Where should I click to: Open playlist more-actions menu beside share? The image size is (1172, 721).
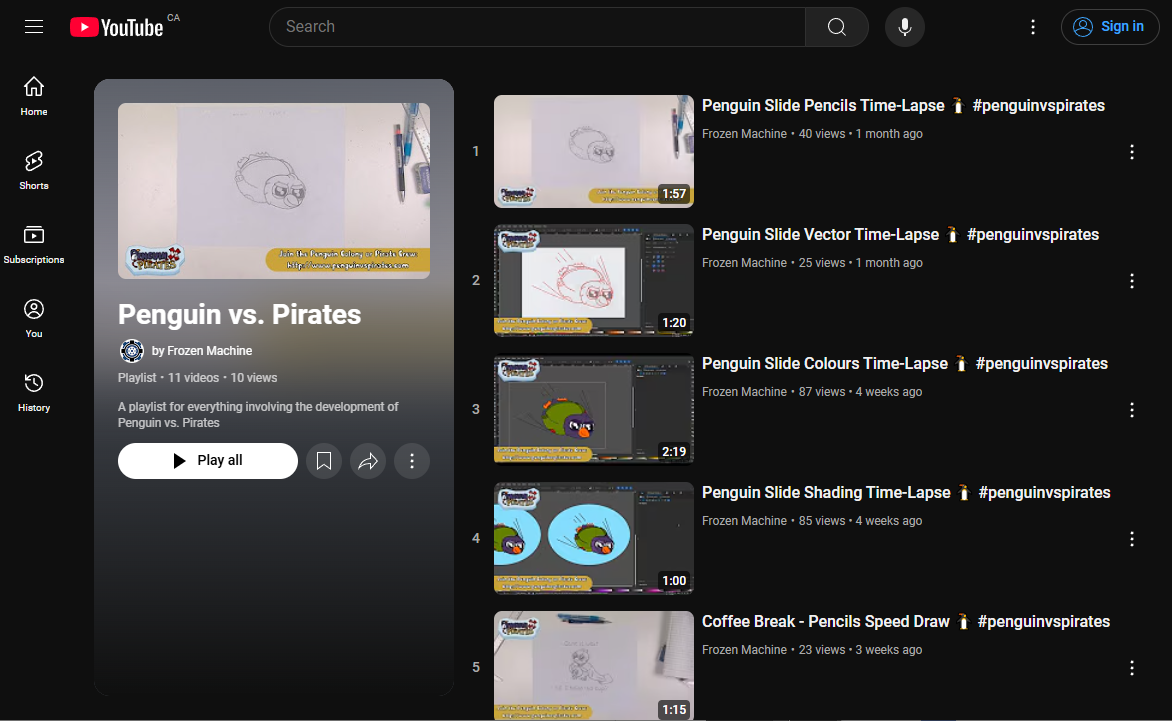[x=412, y=461]
